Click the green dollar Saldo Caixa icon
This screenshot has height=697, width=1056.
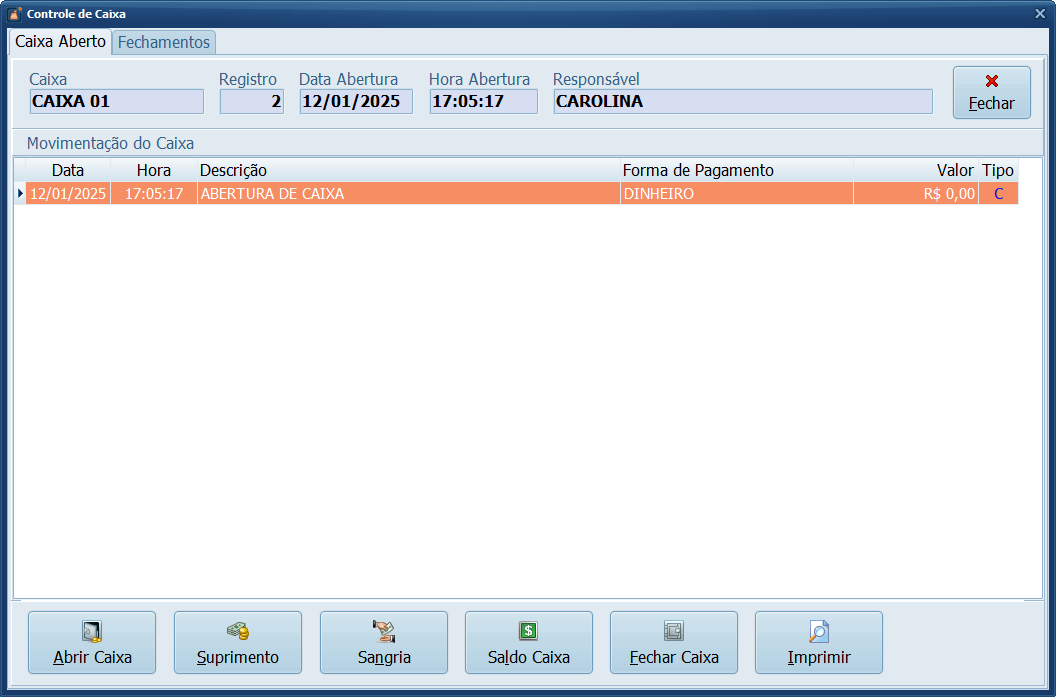(529, 631)
